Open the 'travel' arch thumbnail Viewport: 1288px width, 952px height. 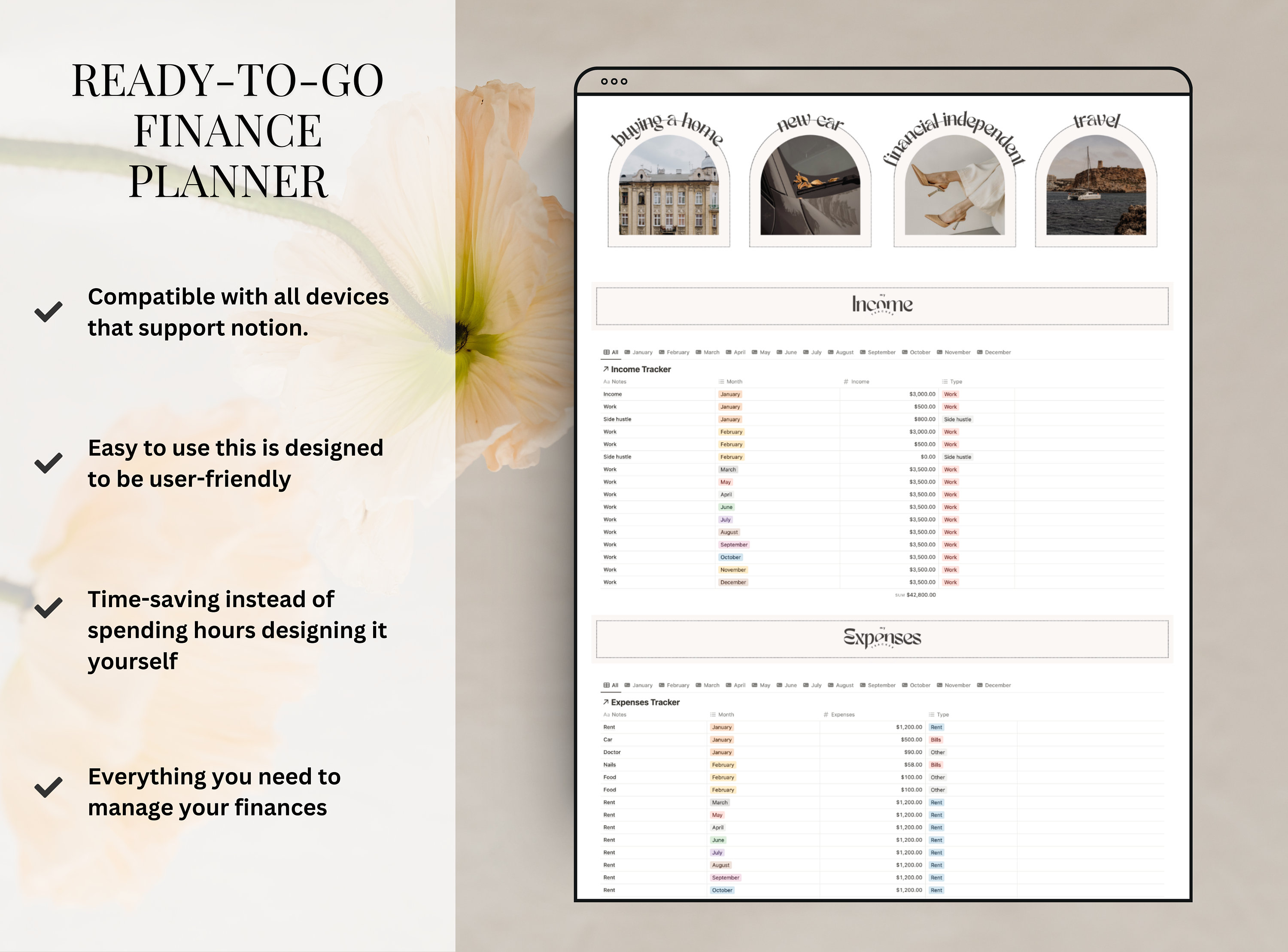tap(1096, 180)
